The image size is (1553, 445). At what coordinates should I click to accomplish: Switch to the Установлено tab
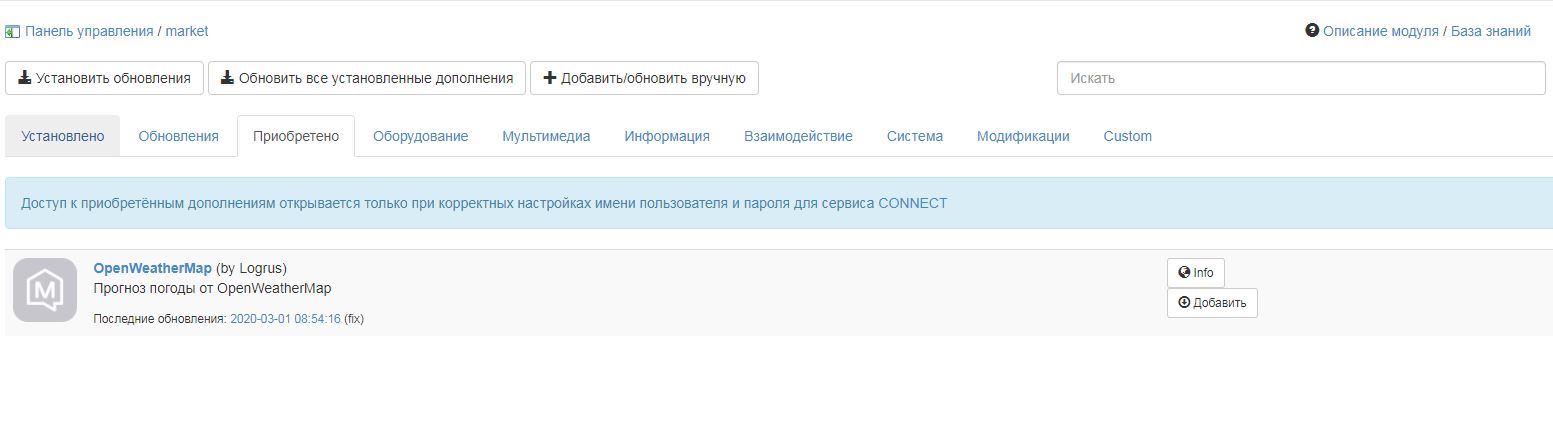point(62,136)
